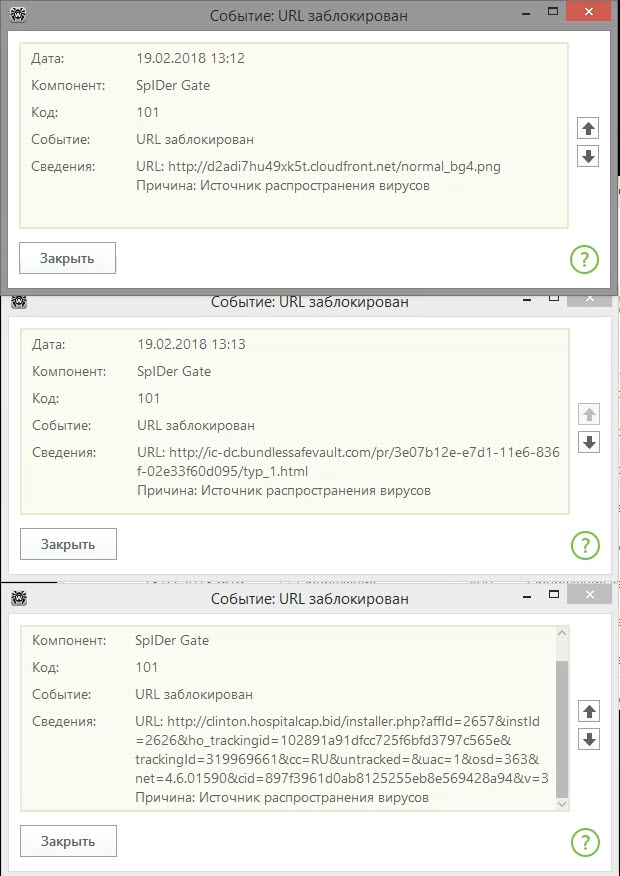Show next event in the hospitalcap dialog

588,739
